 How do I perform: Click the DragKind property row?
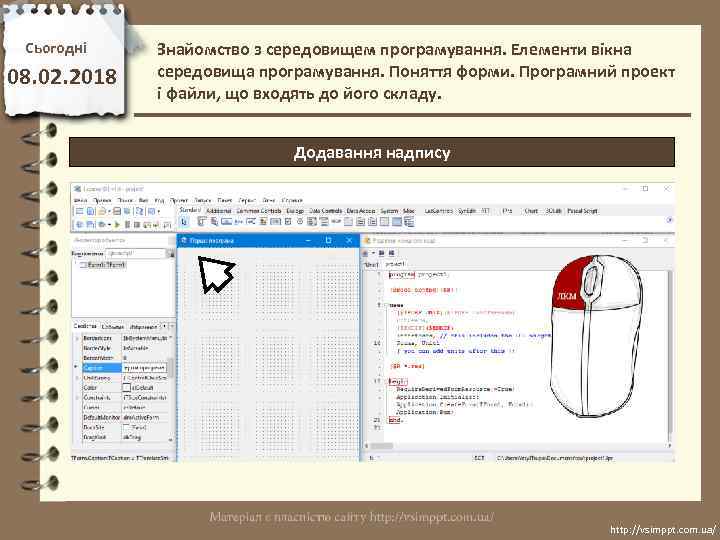(124, 437)
